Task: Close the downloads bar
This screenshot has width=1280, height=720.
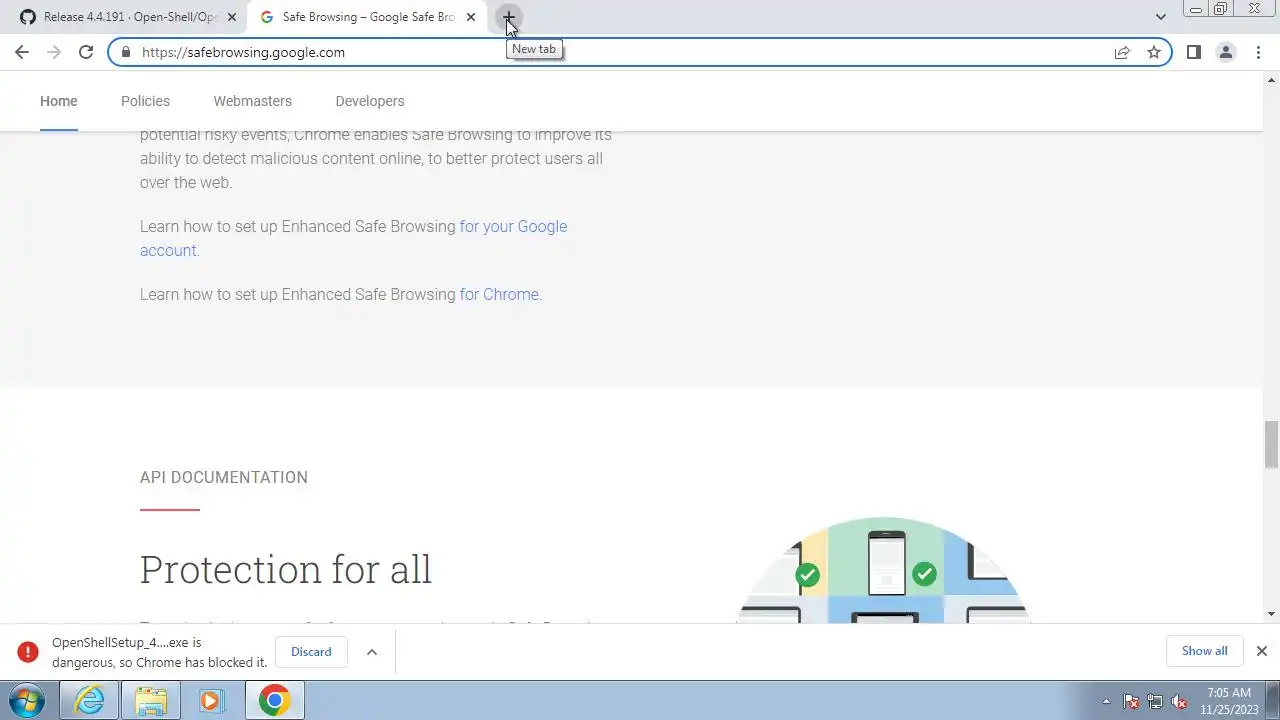Action: (1261, 651)
